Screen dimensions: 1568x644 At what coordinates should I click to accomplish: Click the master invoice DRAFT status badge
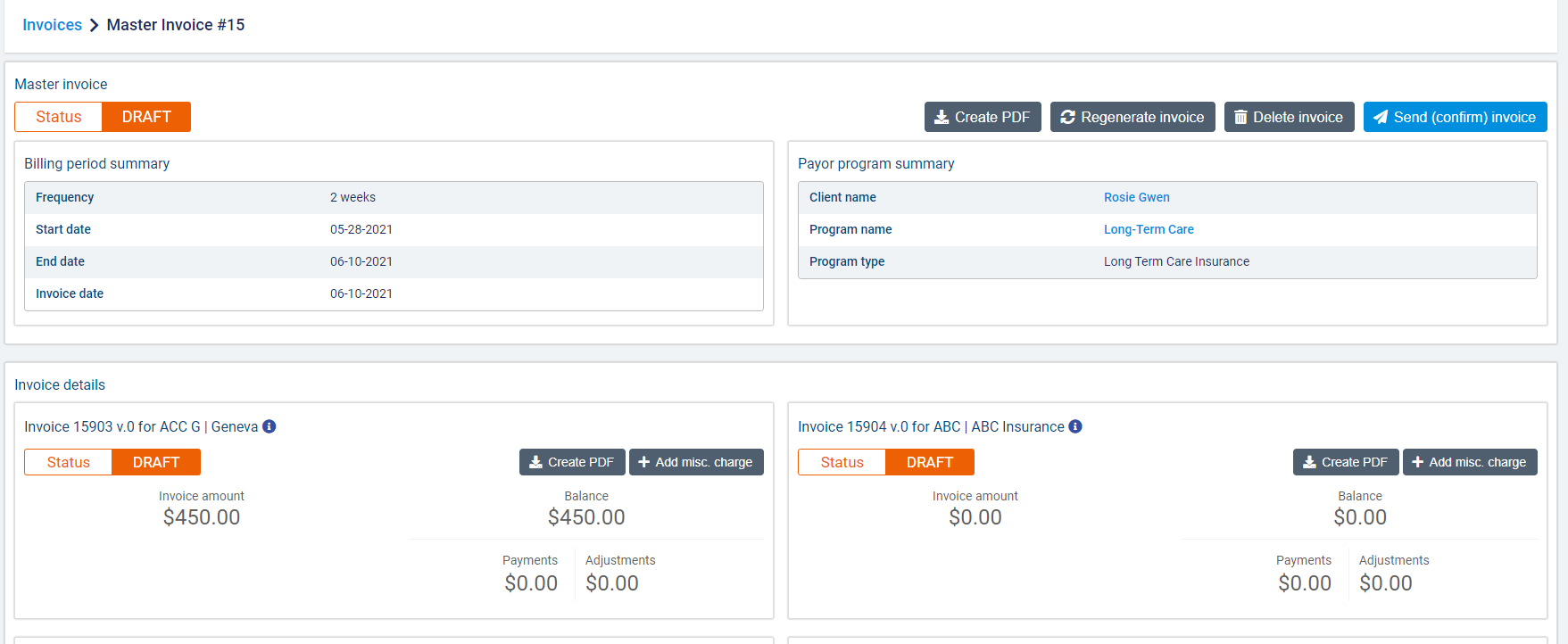click(146, 117)
